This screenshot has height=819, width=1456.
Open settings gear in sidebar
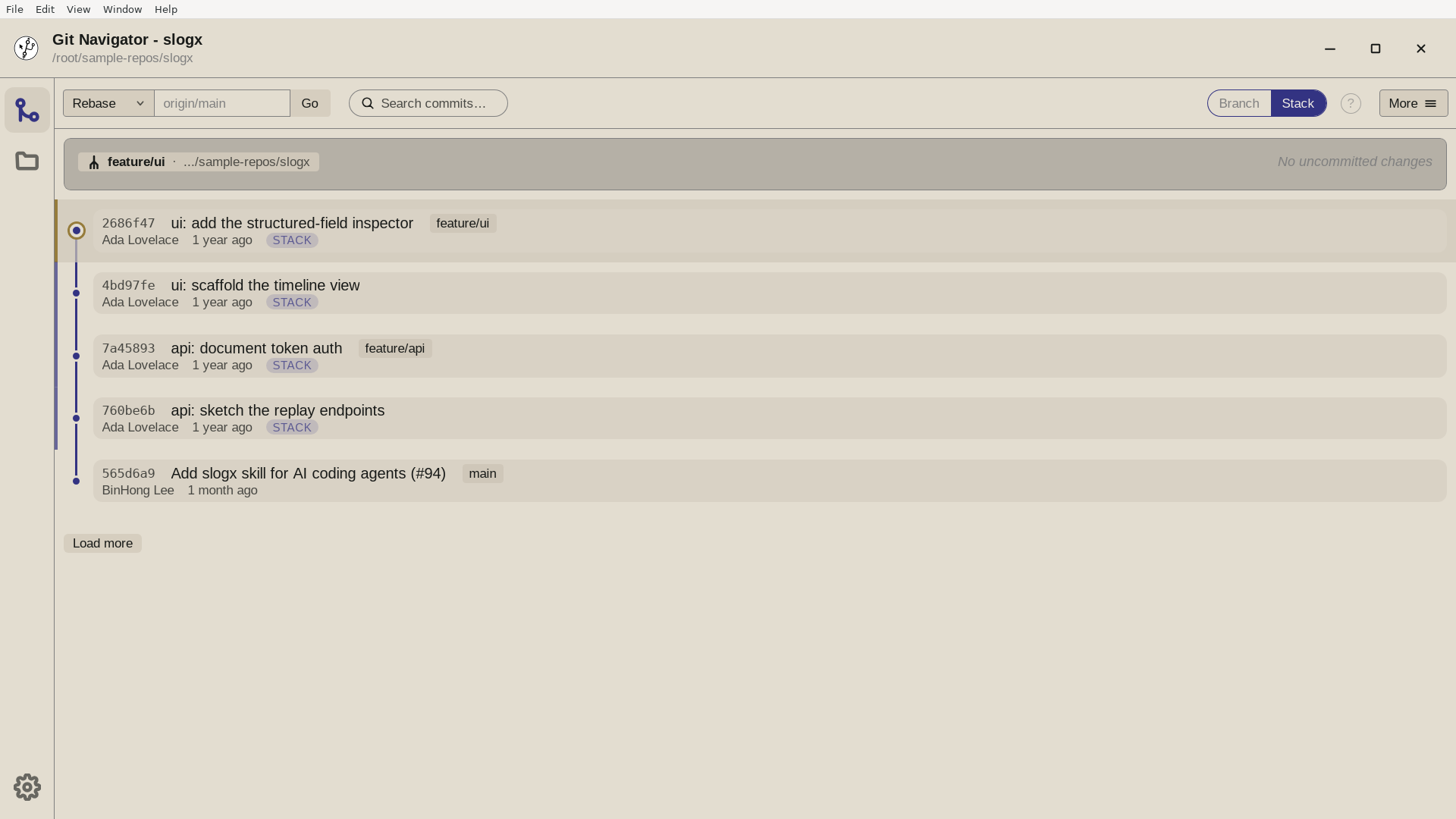(x=27, y=787)
